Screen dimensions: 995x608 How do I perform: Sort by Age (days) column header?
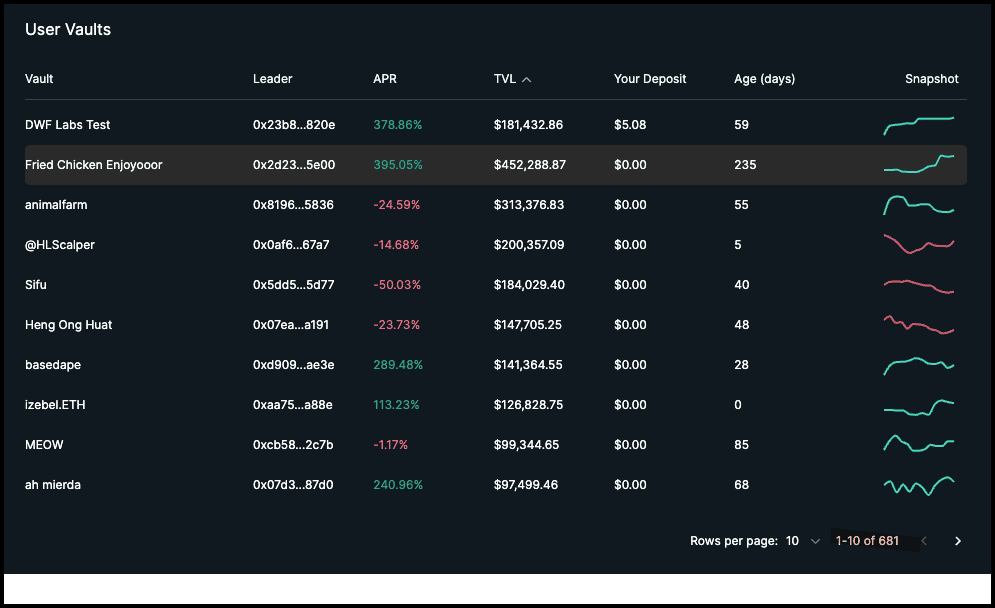764,79
